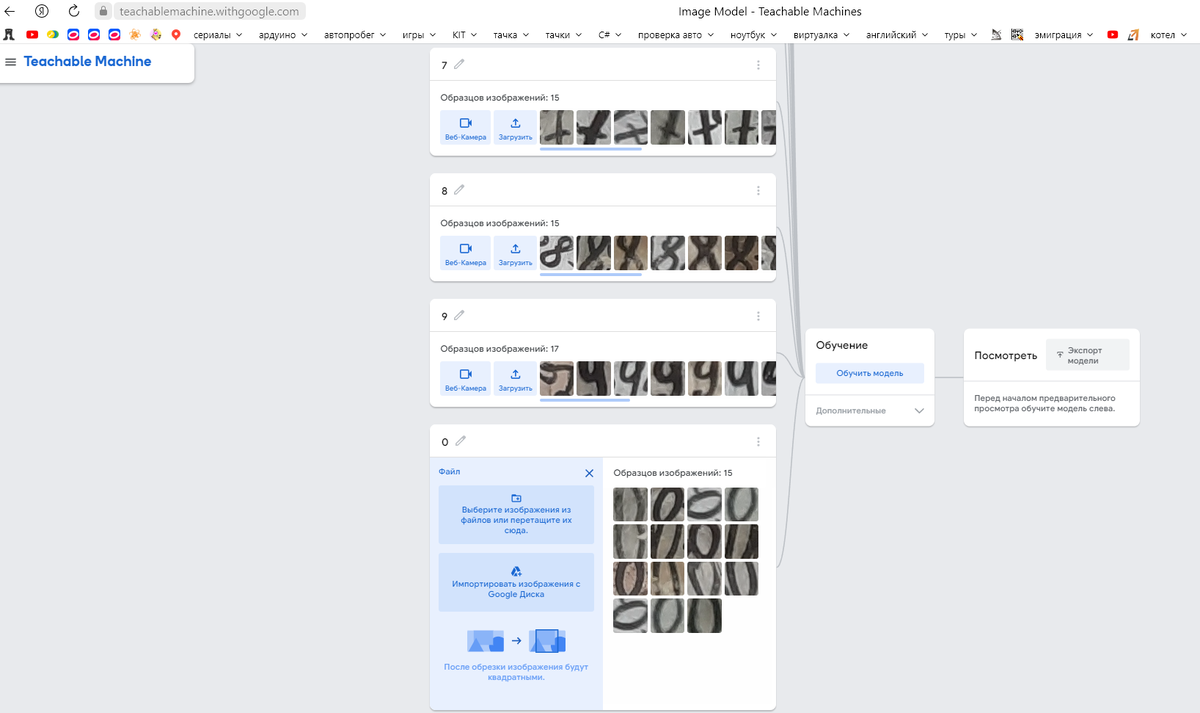Screen dimensions: 1200x713
Task: Click the Yandex home button in browser toolbar
Action: coord(42,12)
